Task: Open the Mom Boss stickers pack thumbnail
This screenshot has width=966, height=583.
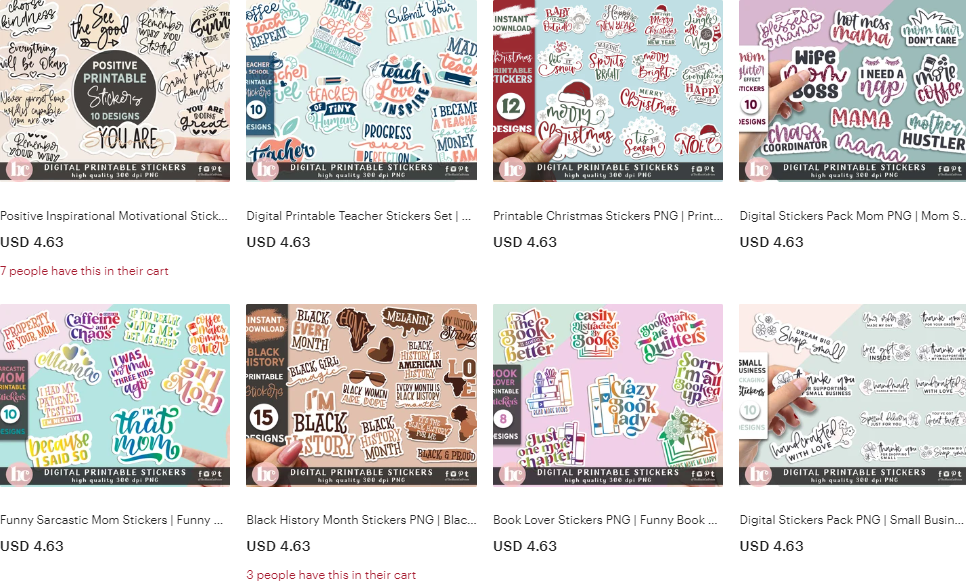Action: coord(853,91)
